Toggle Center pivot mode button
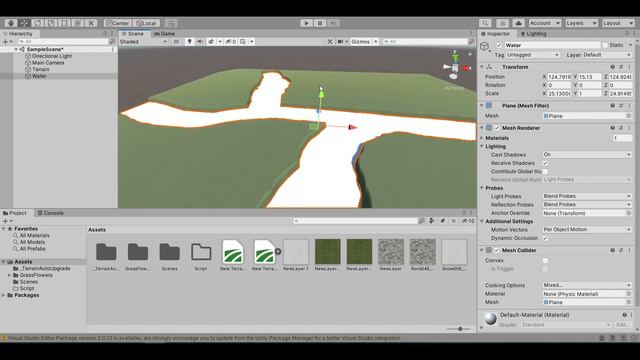Viewport: 640px width, 360px height. (118, 23)
